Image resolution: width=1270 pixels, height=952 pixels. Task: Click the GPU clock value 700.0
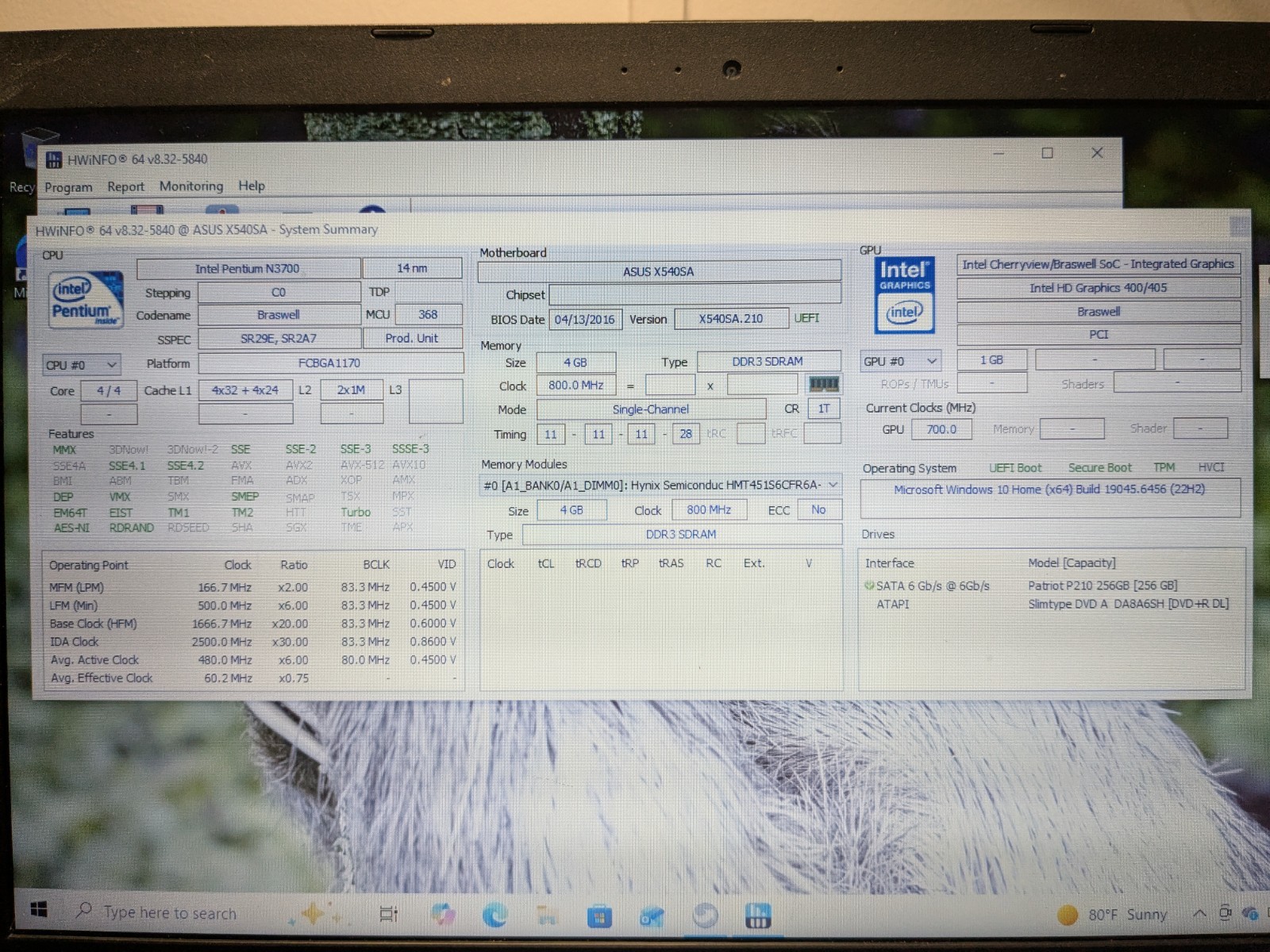942,429
